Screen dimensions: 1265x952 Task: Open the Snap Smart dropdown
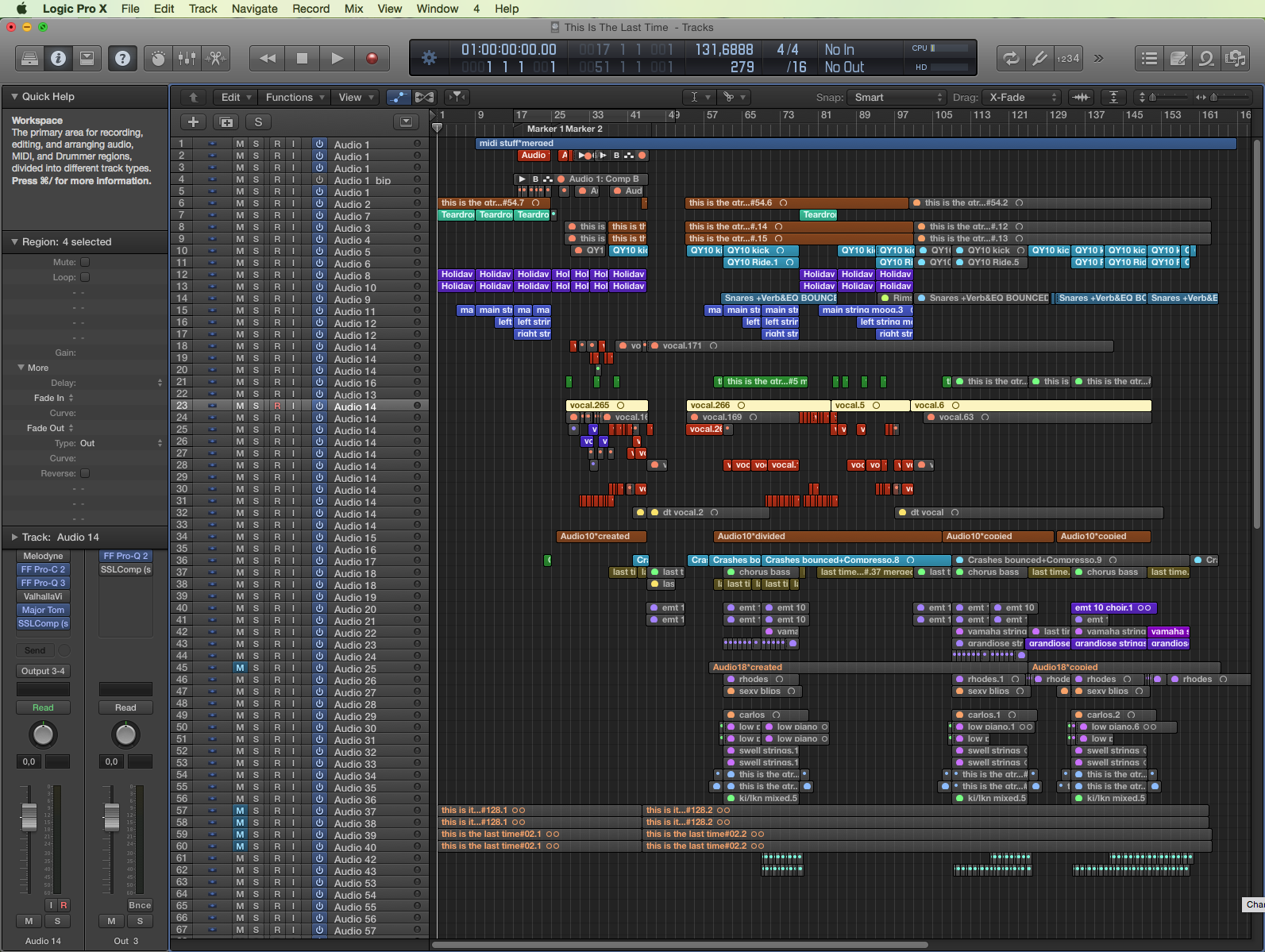[897, 97]
